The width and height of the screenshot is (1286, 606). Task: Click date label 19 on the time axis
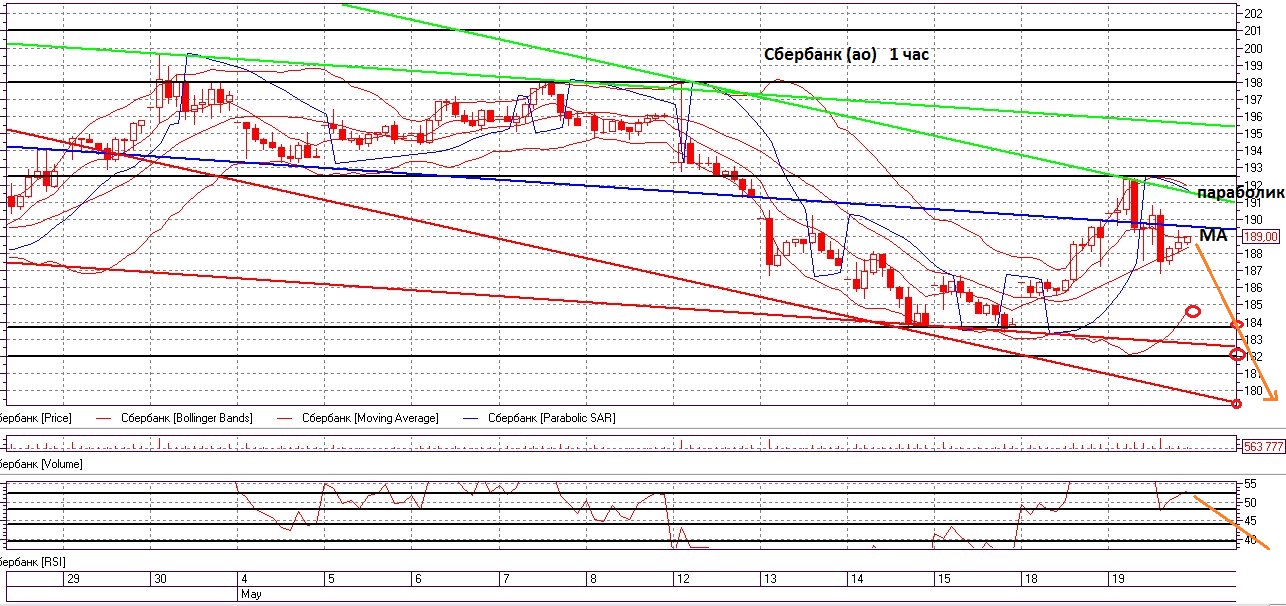point(1118,579)
